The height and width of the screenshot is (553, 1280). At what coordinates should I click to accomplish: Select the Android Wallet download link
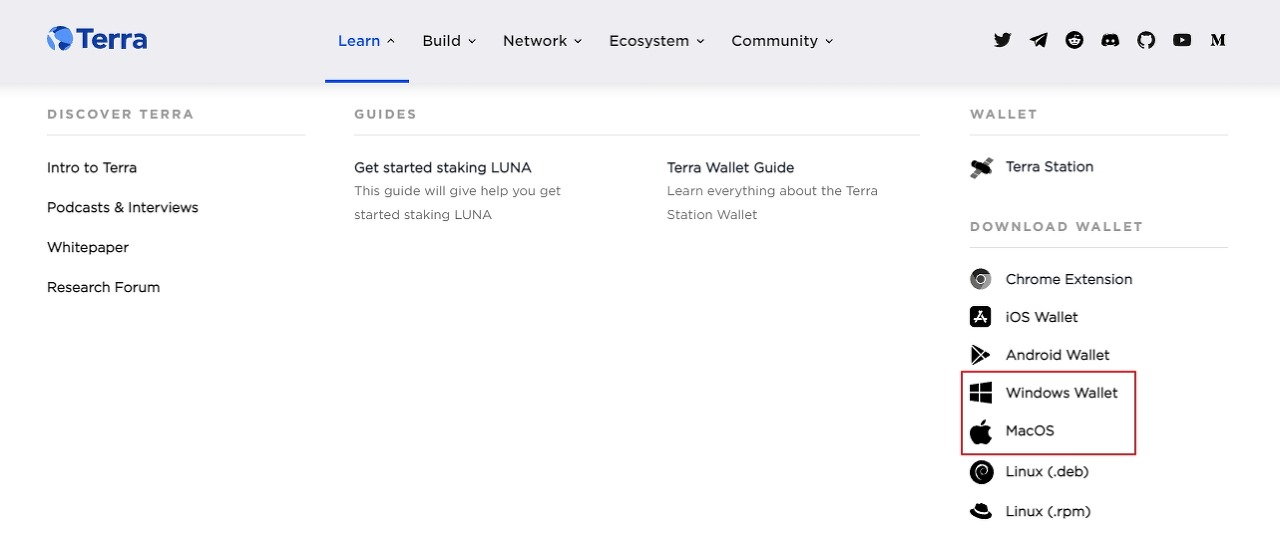click(x=1058, y=355)
